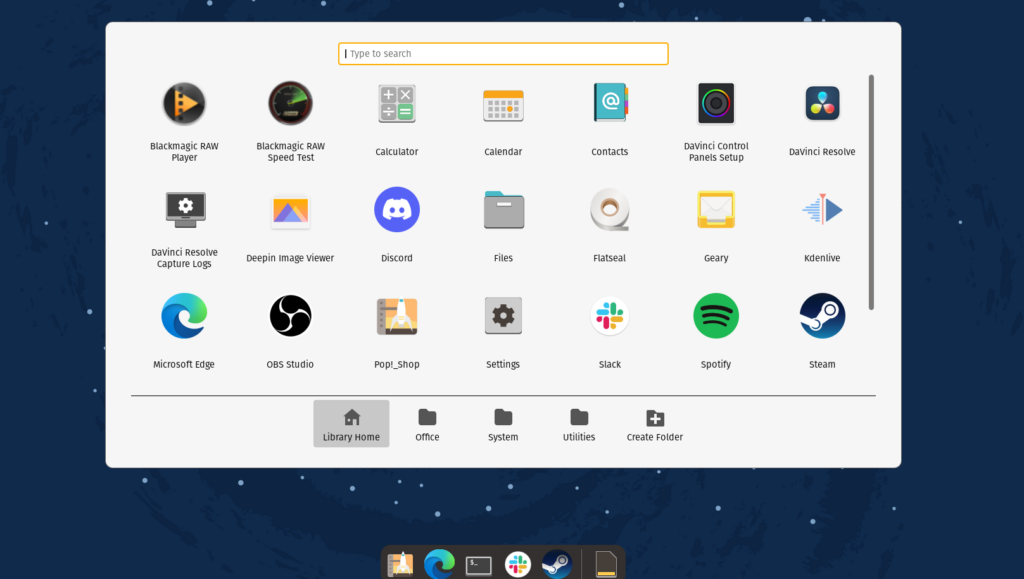
Task: Open DaVinci Control Panels Setup
Action: (716, 104)
